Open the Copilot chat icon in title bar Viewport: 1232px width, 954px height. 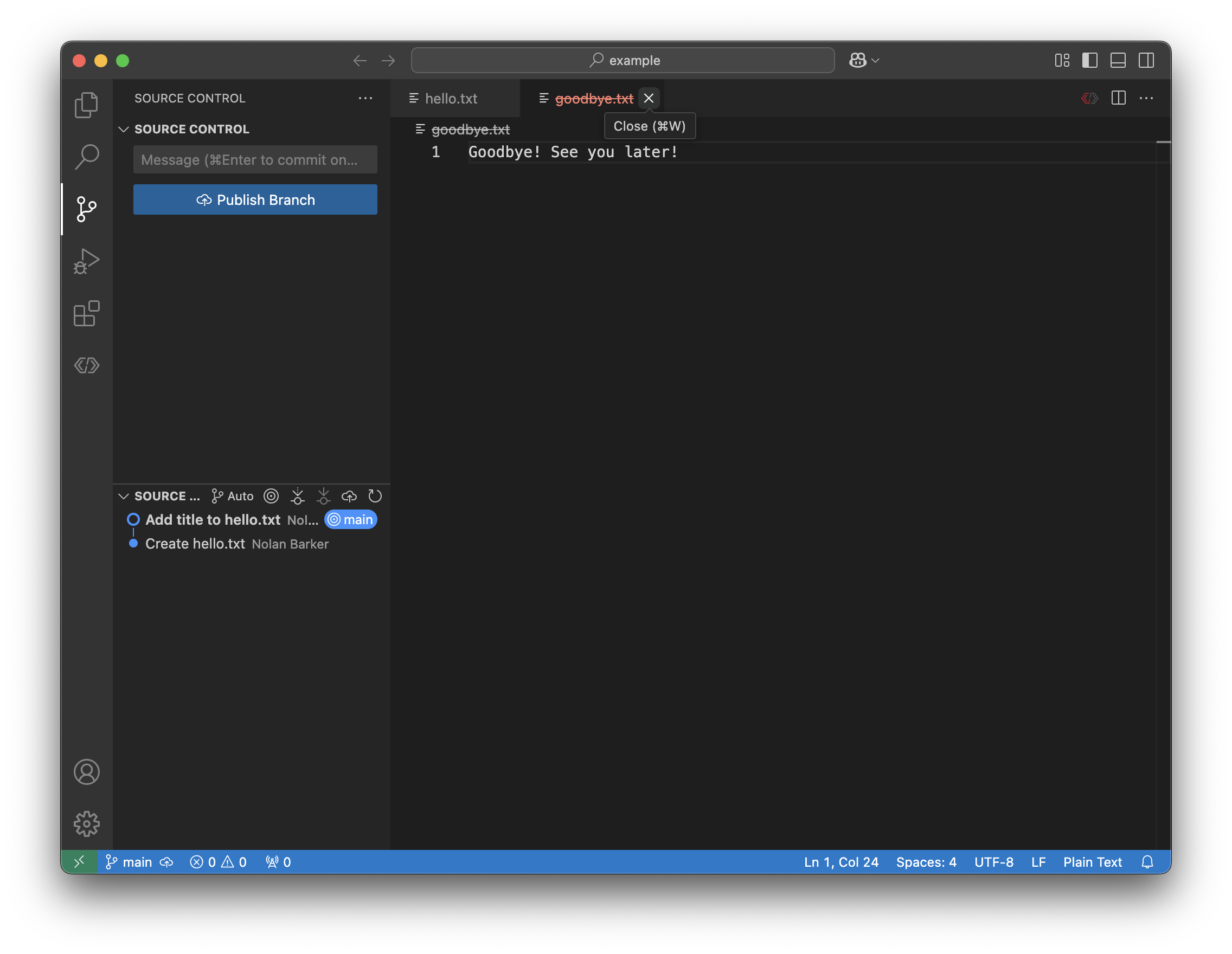tap(857, 60)
